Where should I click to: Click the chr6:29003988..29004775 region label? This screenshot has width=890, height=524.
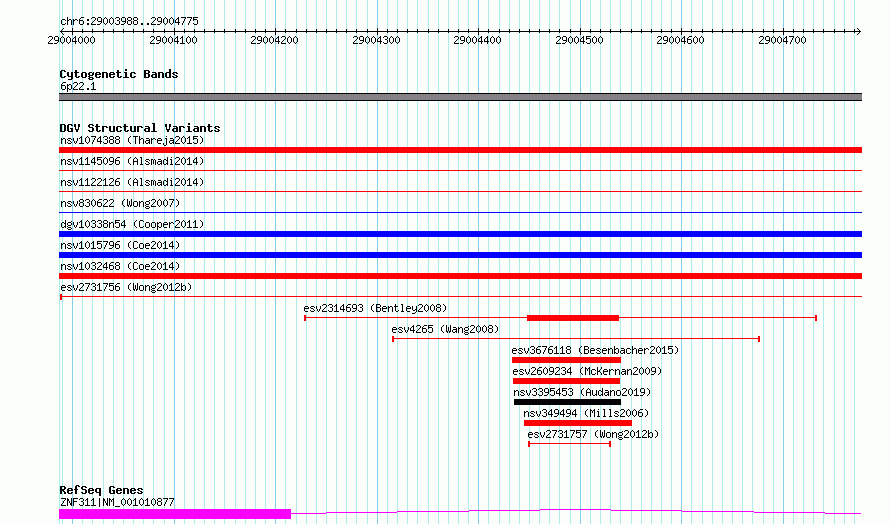coord(129,21)
